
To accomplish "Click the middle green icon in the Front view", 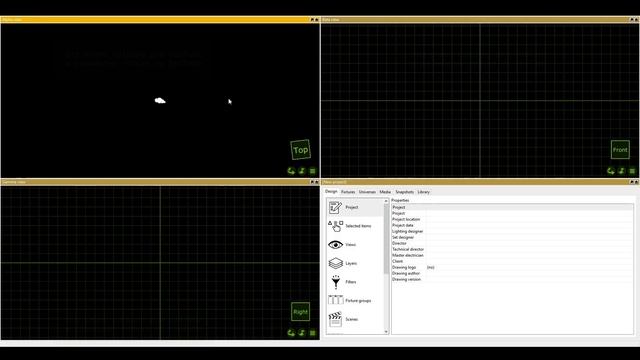I will coord(622,171).
